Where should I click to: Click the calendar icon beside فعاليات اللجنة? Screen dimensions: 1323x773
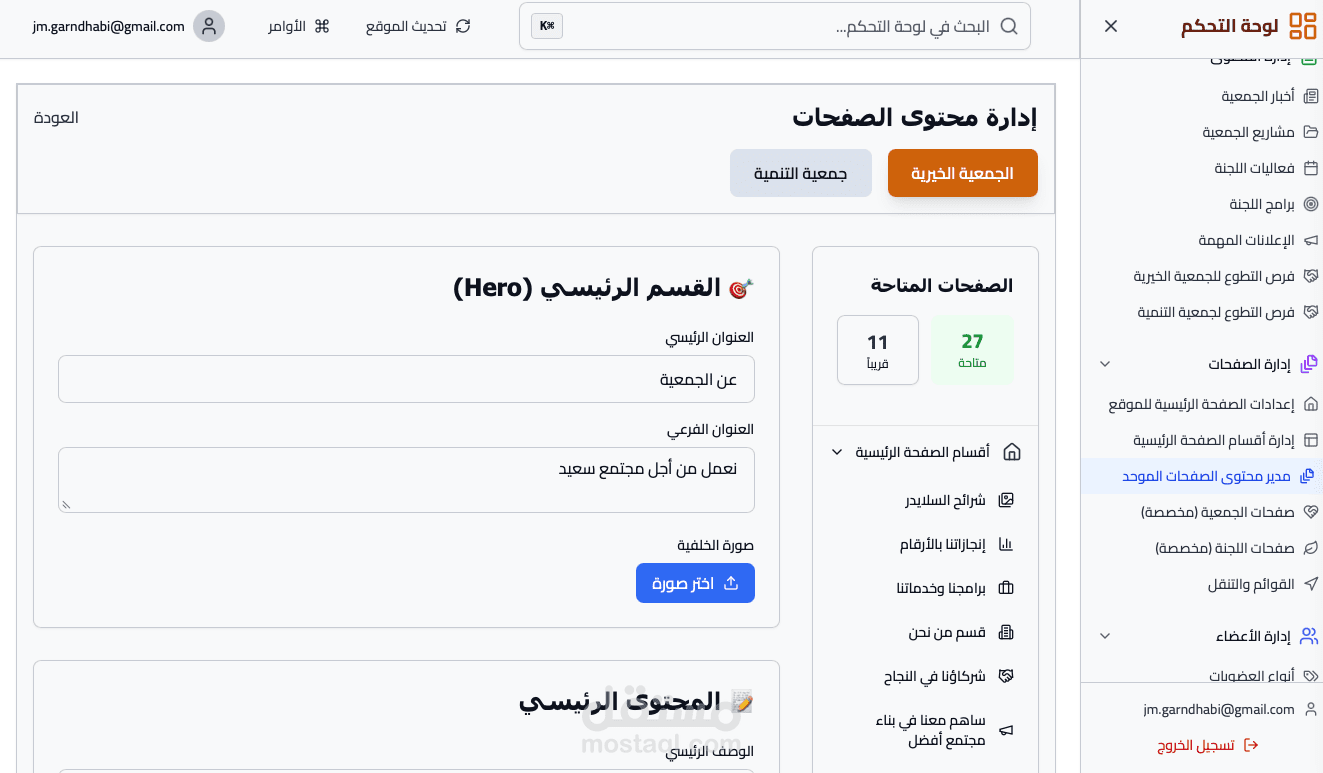1311,168
